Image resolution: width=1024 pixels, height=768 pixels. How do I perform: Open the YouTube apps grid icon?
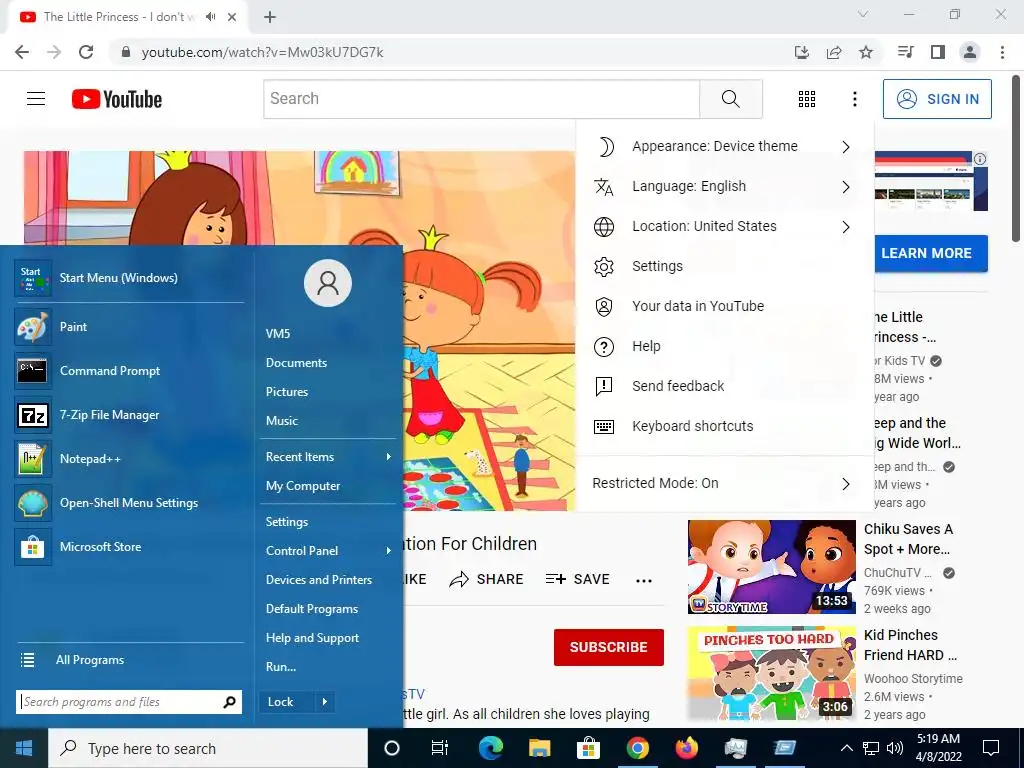pyautogui.click(x=807, y=99)
